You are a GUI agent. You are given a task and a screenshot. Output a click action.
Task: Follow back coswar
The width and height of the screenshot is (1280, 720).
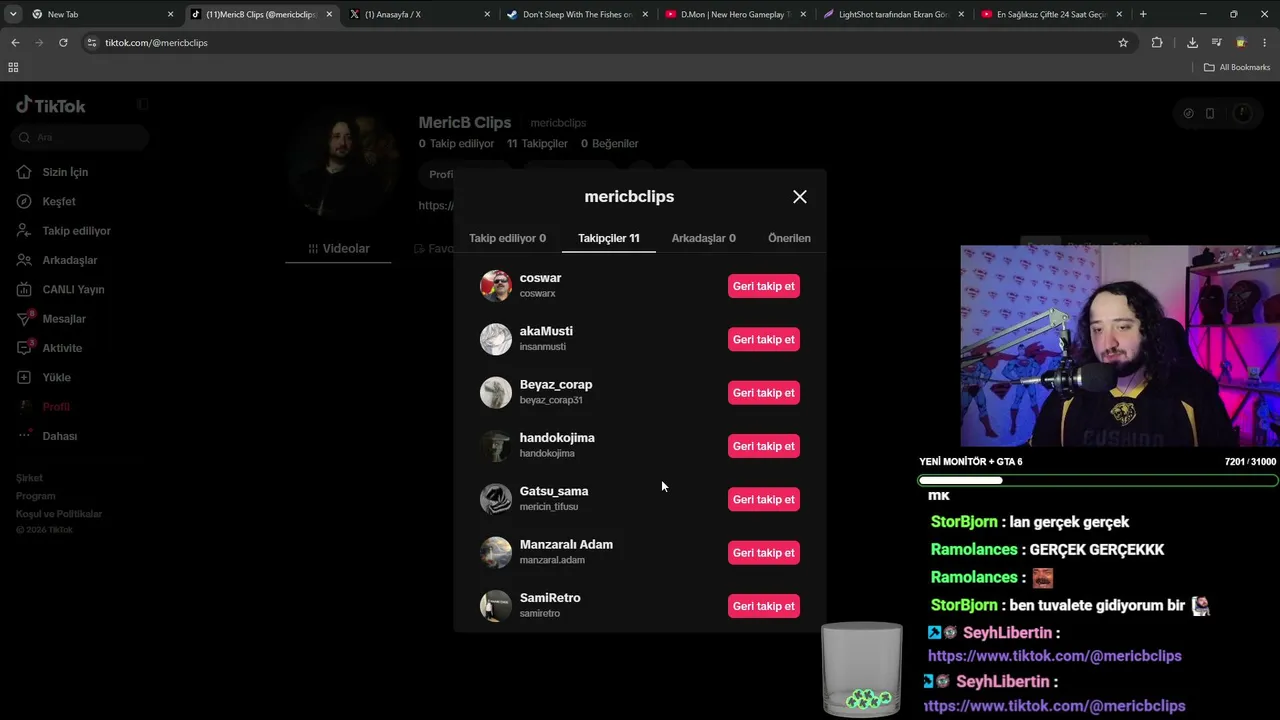coord(764,286)
